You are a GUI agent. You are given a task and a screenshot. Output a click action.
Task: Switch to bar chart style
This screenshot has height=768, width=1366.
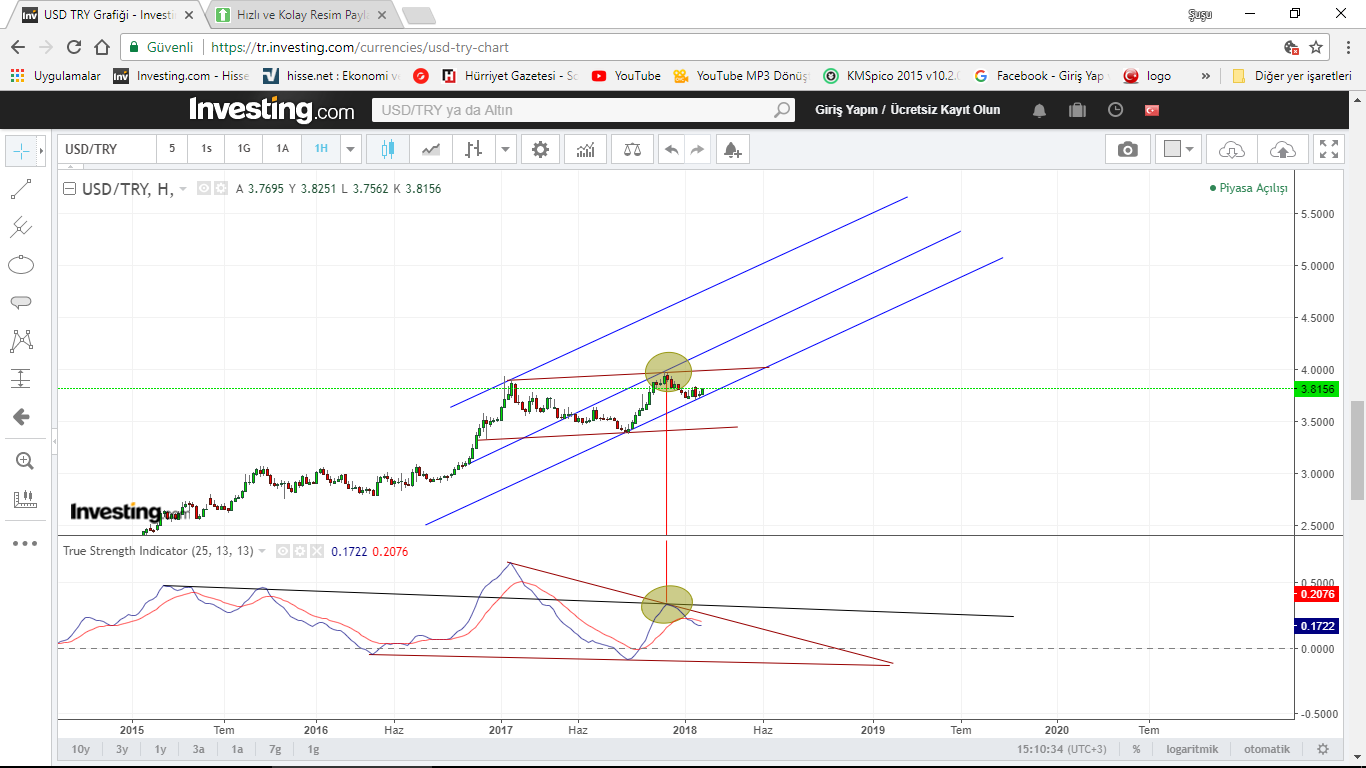click(473, 149)
